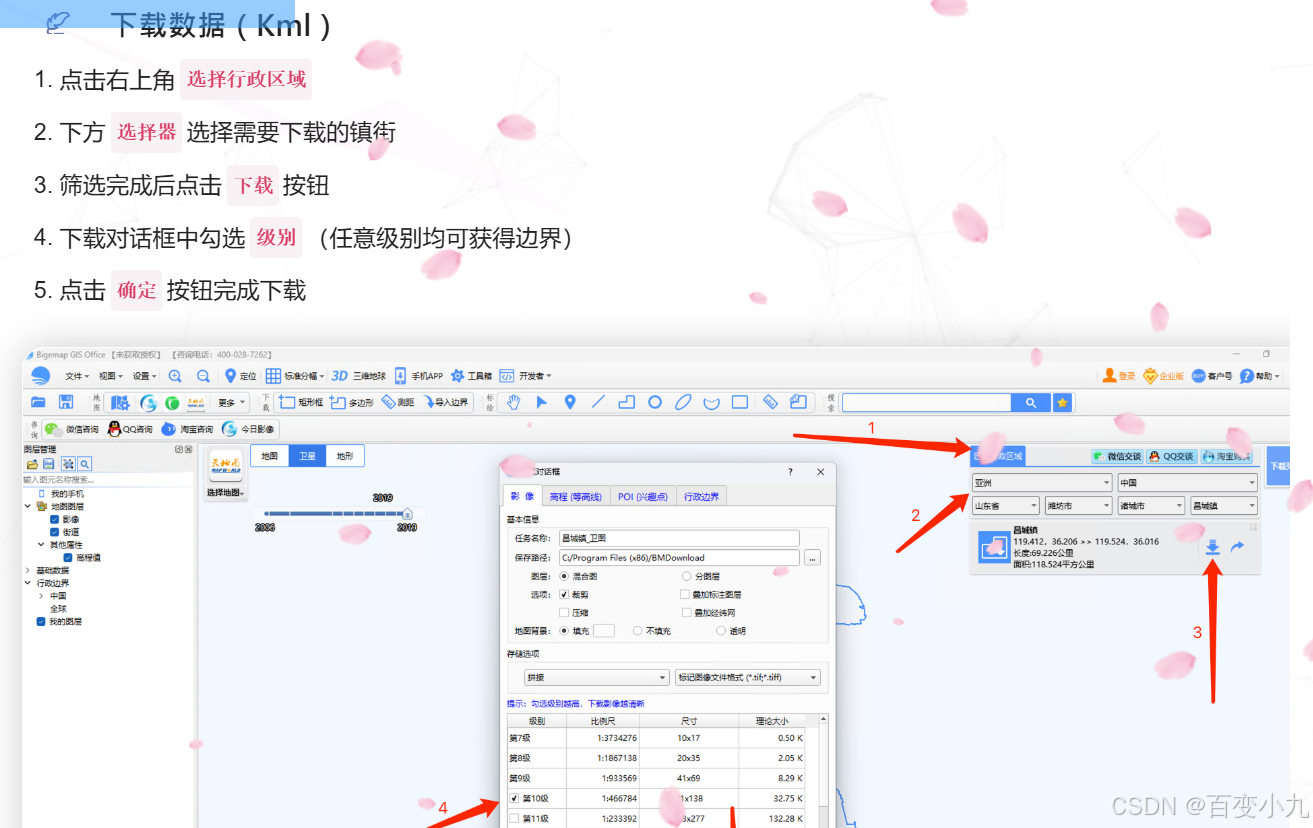The height and width of the screenshot is (828, 1313).
Task: Select the 分图层 radio button
Action: click(x=686, y=576)
